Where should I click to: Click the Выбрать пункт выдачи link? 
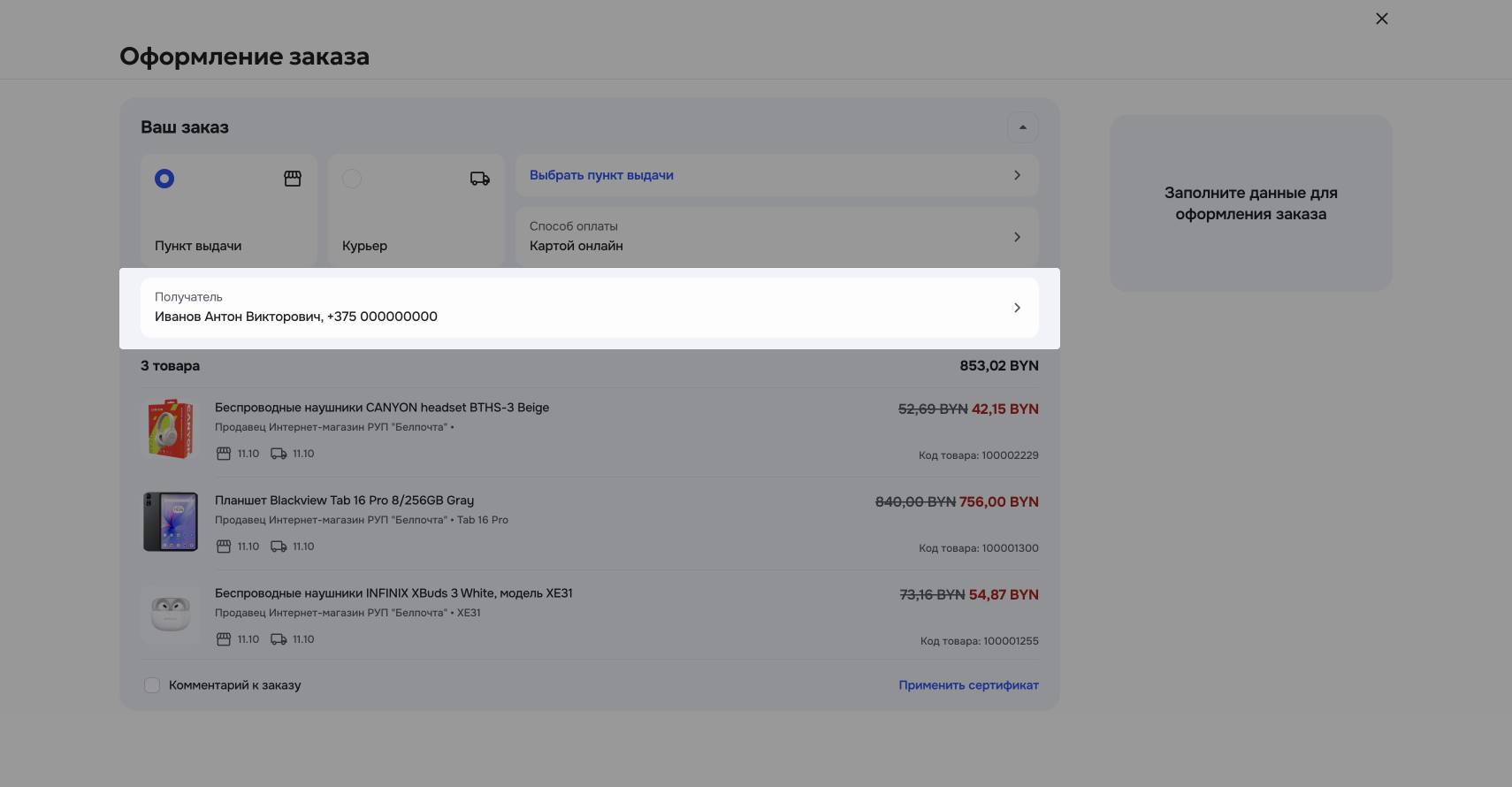601,175
